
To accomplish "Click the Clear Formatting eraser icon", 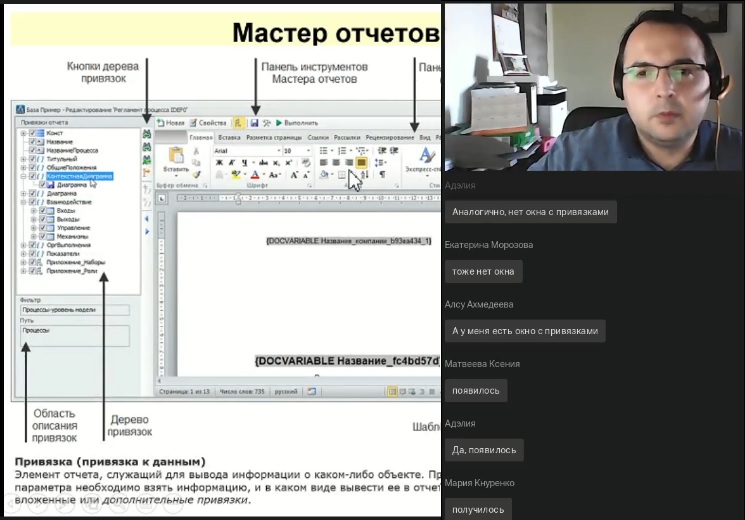I will (x=306, y=163).
